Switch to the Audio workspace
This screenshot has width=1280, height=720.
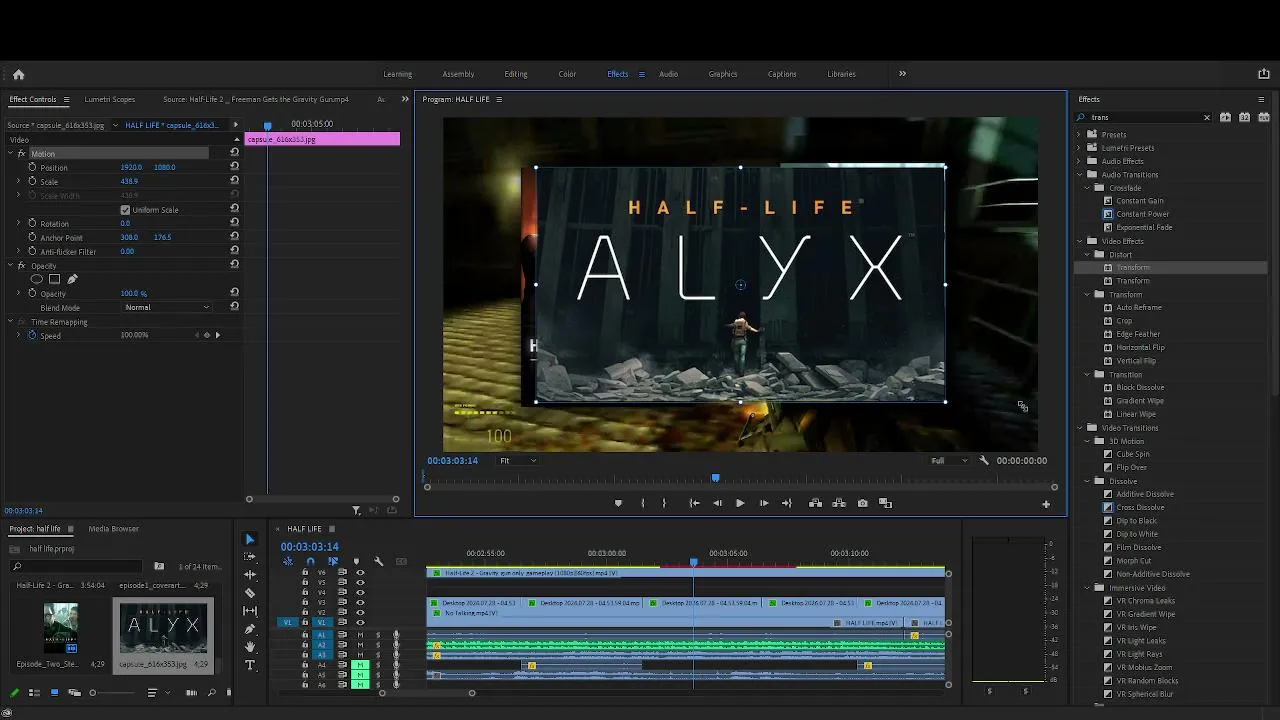[668, 74]
